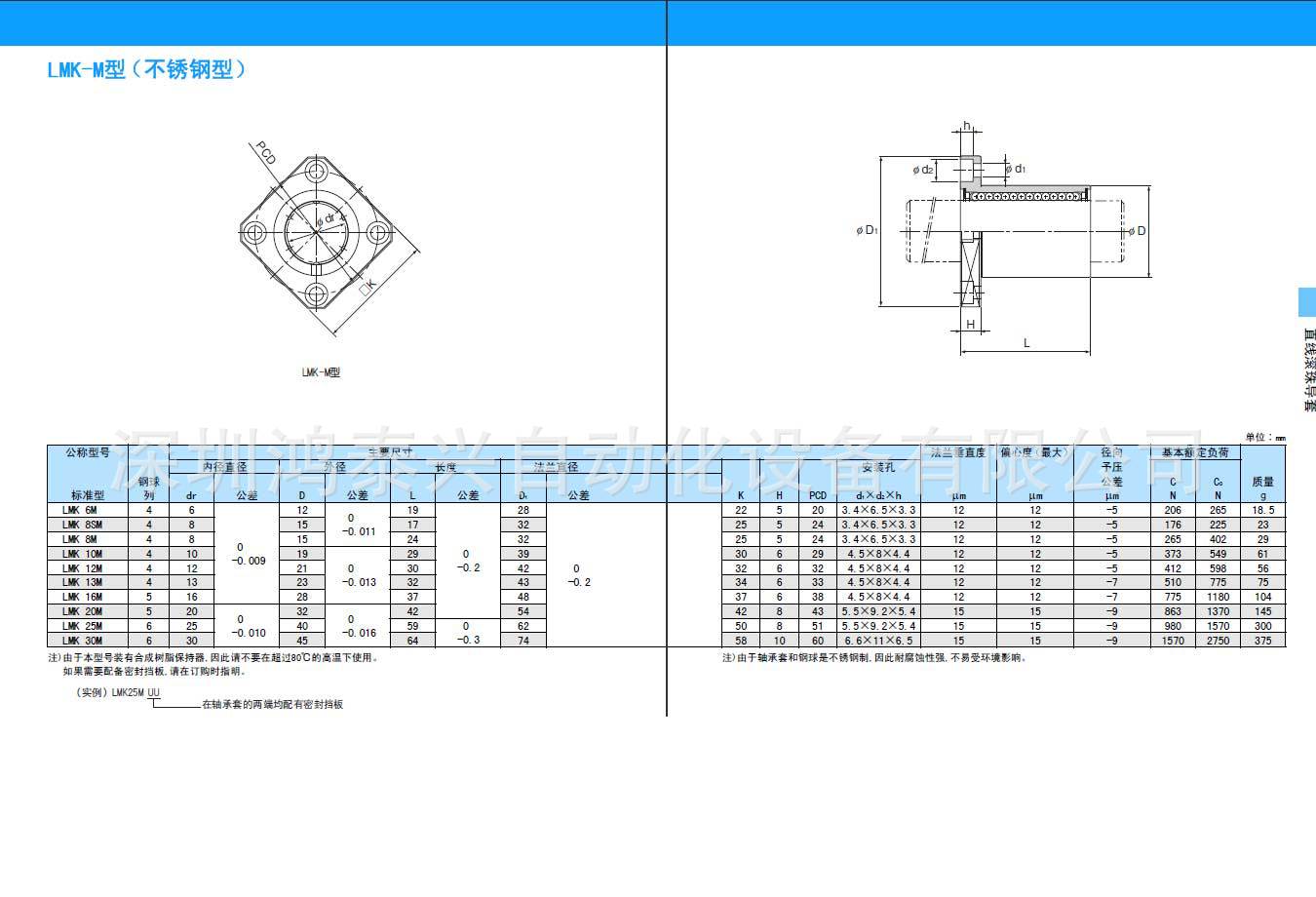Click the 在轴承套的两端均配有密封挡板 explanation

(x=272, y=704)
